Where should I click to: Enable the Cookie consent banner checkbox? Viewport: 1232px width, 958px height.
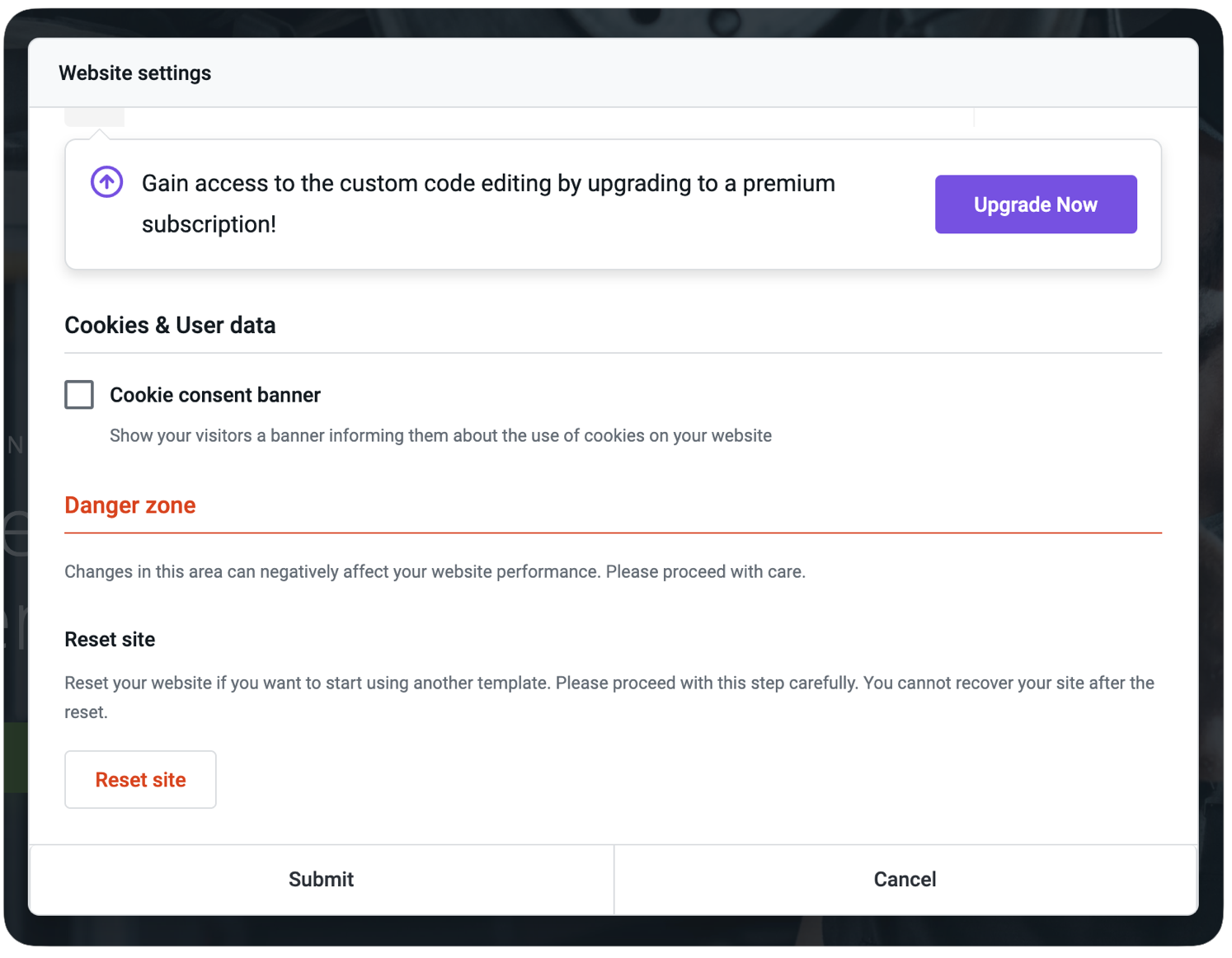79,395
